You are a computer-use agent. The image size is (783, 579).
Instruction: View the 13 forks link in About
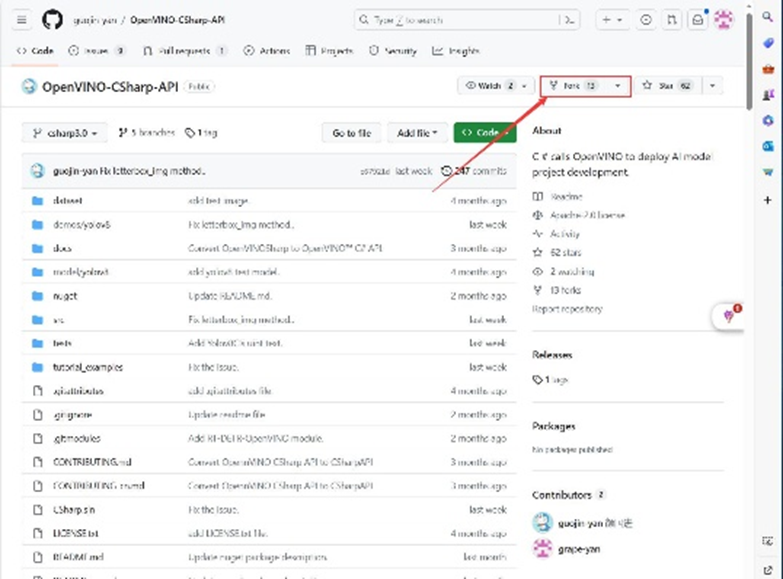[x=557, y=290]
